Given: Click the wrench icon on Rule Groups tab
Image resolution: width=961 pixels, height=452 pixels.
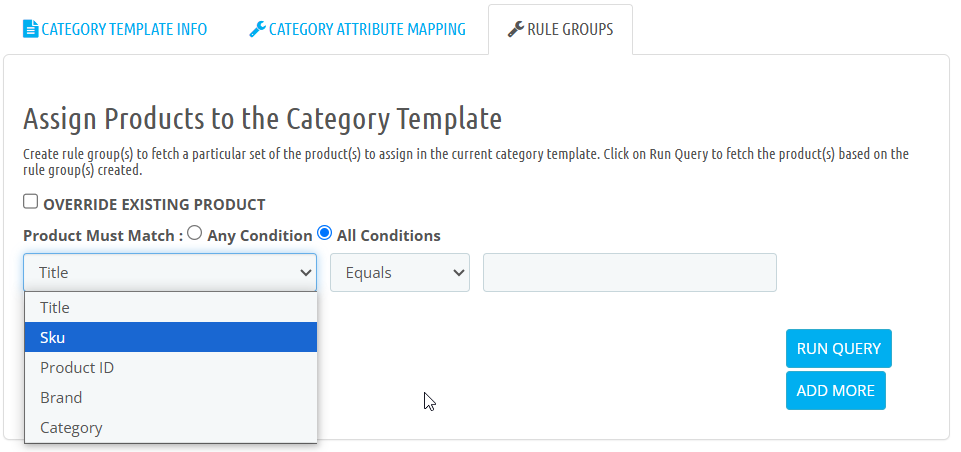Looking at the screenshot, I should (x=516, y=29).
